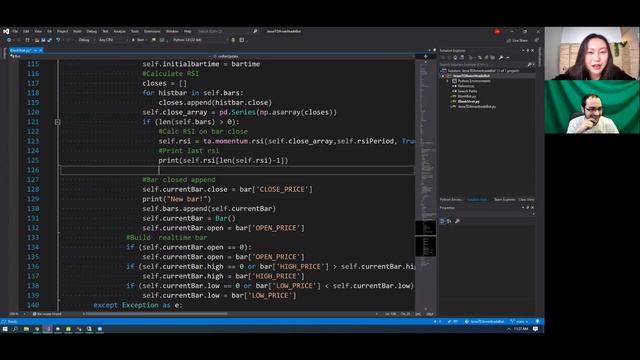640x360 pixels.
Task: Select the Solution root node
Action: 480,71
